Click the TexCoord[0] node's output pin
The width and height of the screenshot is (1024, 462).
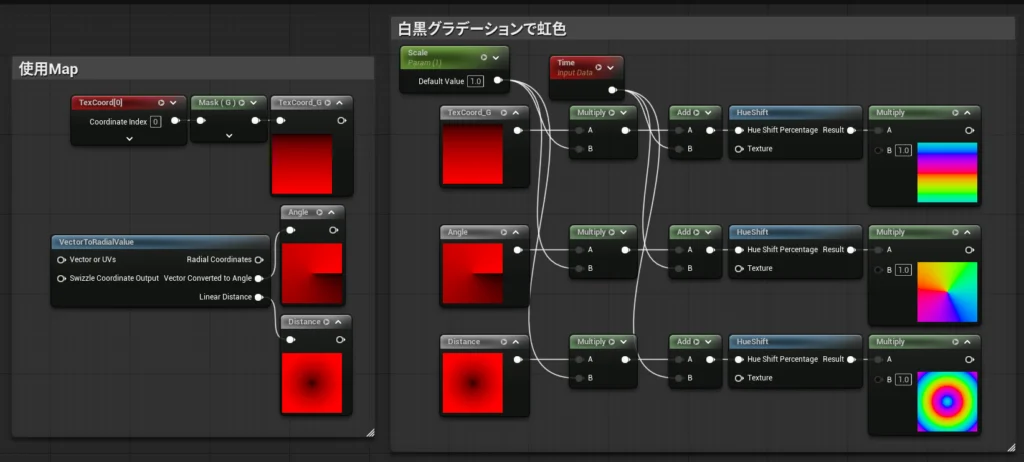click(x=175, y=121)
